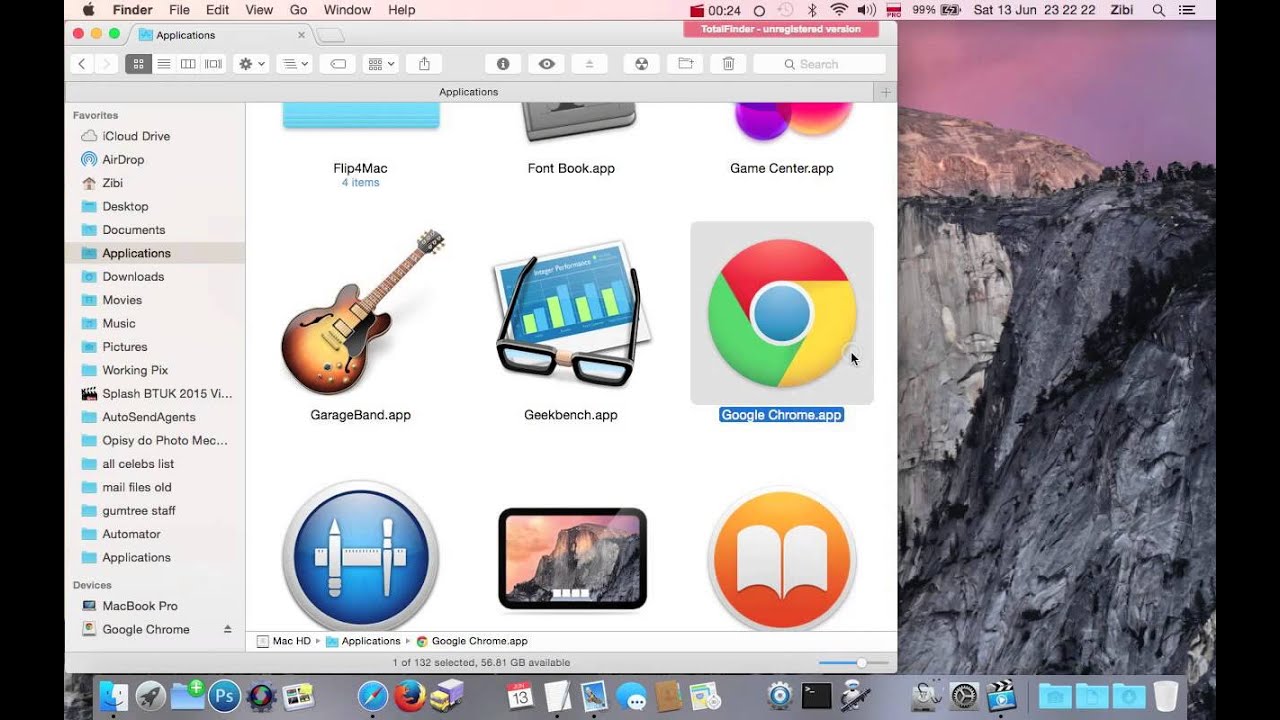
Task: Open Desktop in sidebar
Action: [x=125, y=206]
